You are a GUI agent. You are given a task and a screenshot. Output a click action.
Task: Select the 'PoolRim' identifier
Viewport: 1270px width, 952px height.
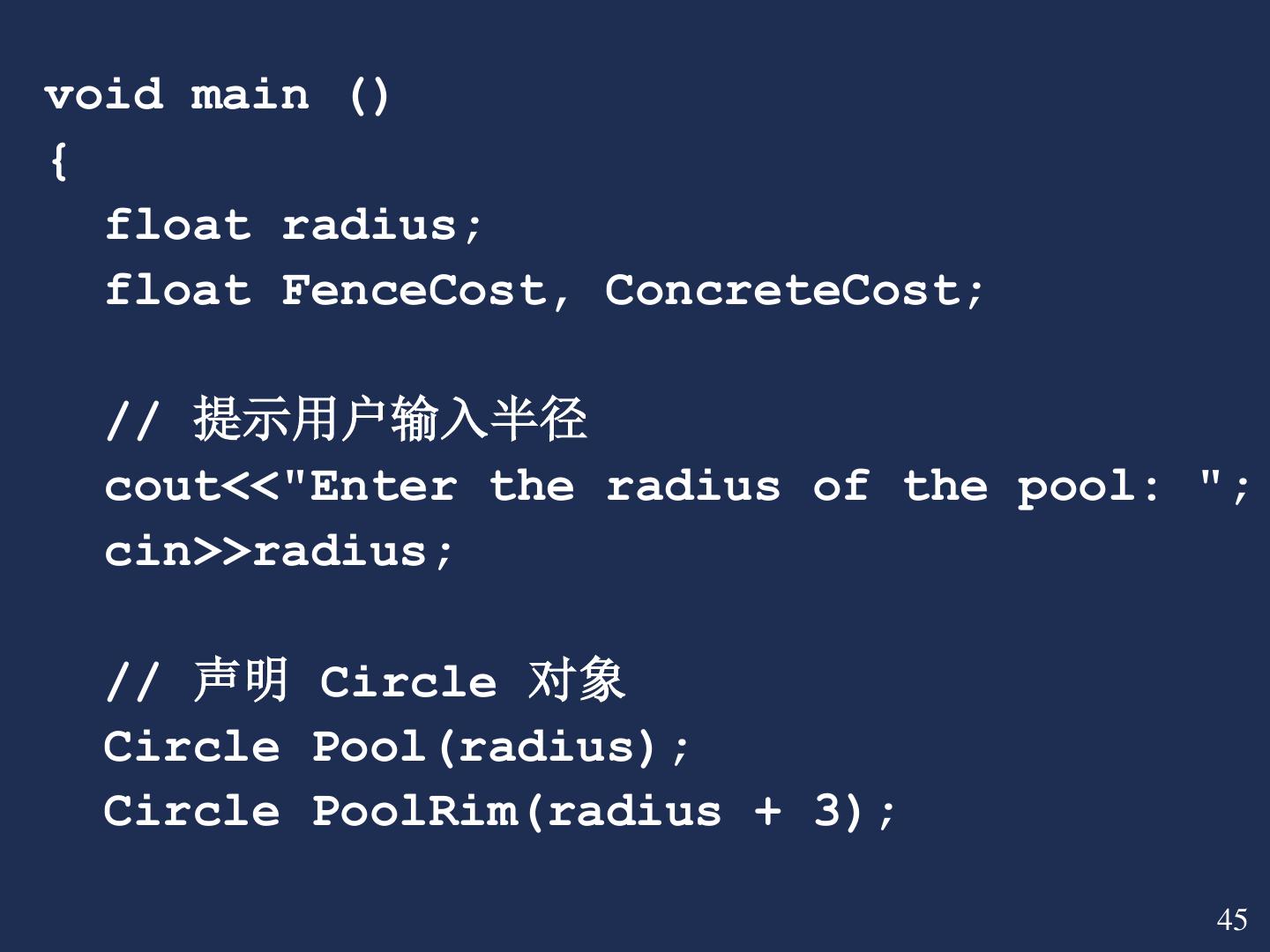(x=415, y=811)
